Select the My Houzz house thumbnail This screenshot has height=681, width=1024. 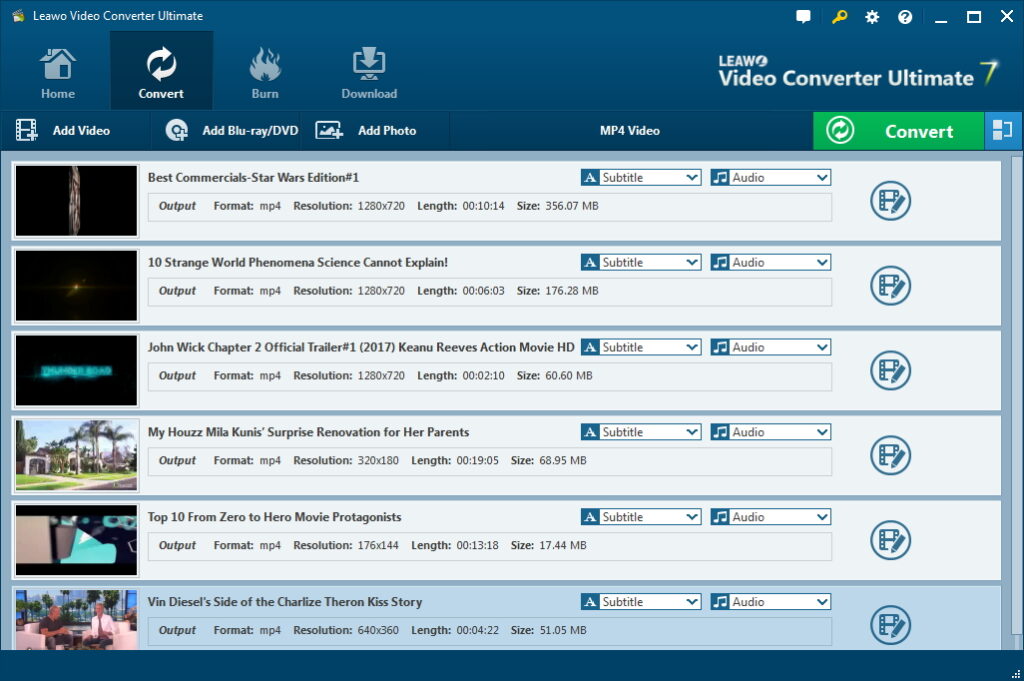[x=76, y=455]
